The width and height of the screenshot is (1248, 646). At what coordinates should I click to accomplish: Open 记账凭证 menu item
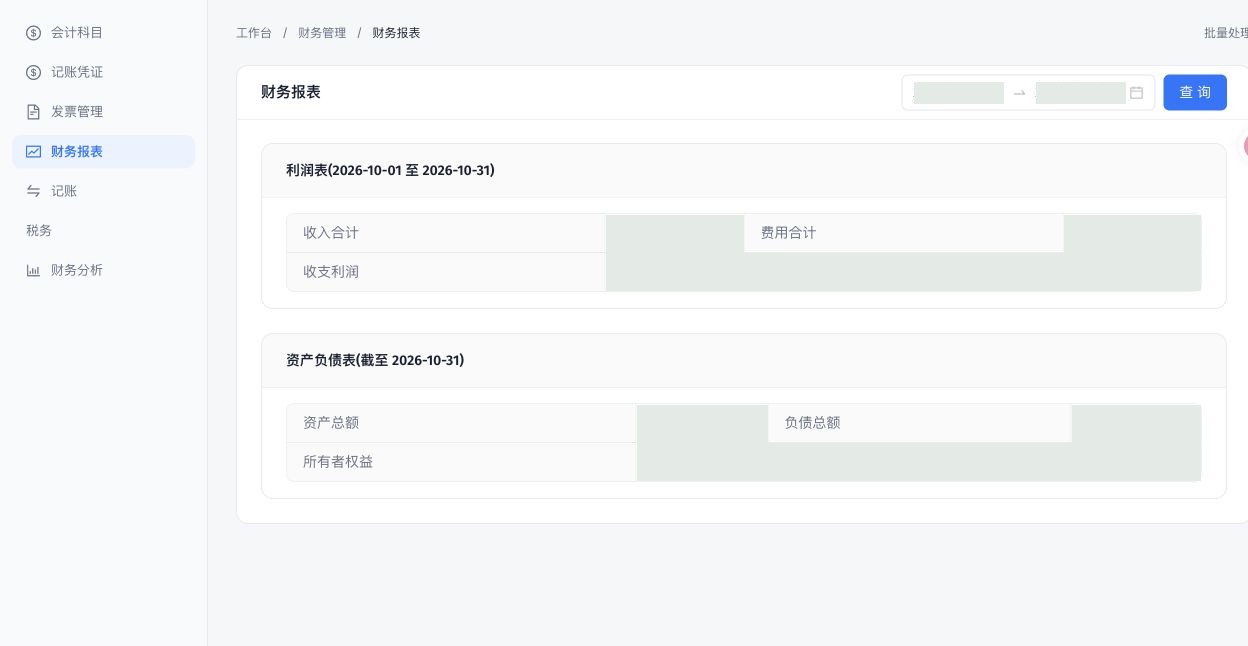click(x=104, y=72)
